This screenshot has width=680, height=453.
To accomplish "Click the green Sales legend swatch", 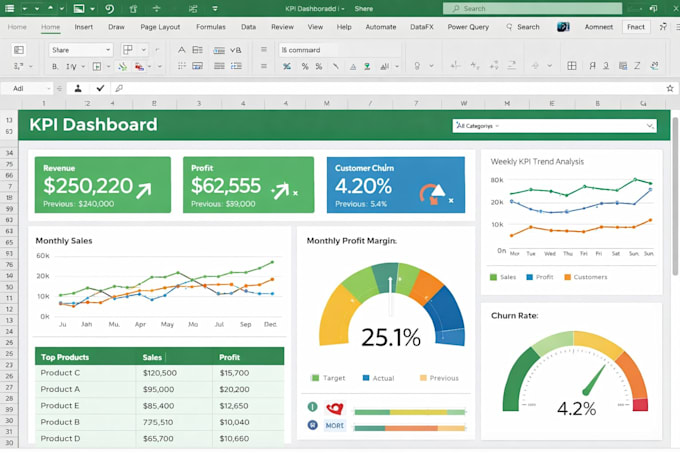I will (x=493, y=277).
